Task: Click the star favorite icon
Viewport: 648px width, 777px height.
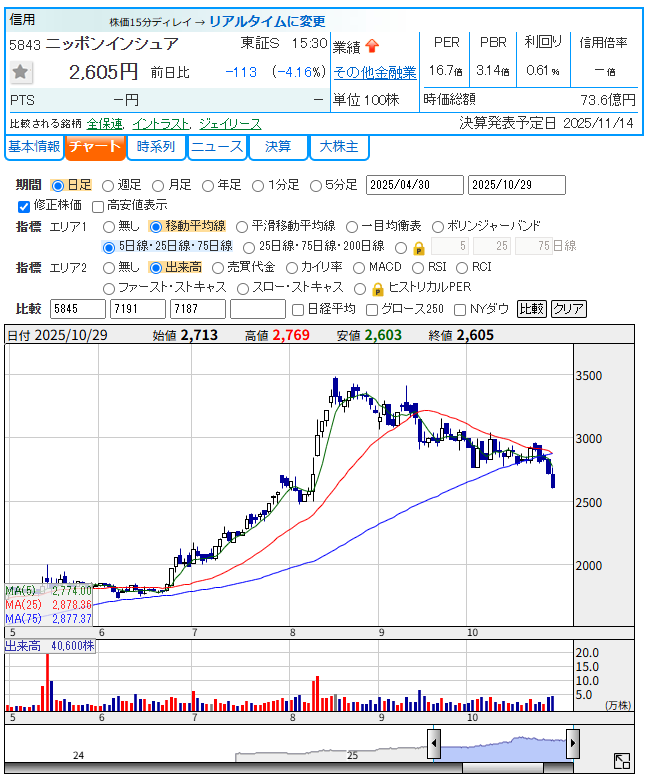Action: (20, 72)
